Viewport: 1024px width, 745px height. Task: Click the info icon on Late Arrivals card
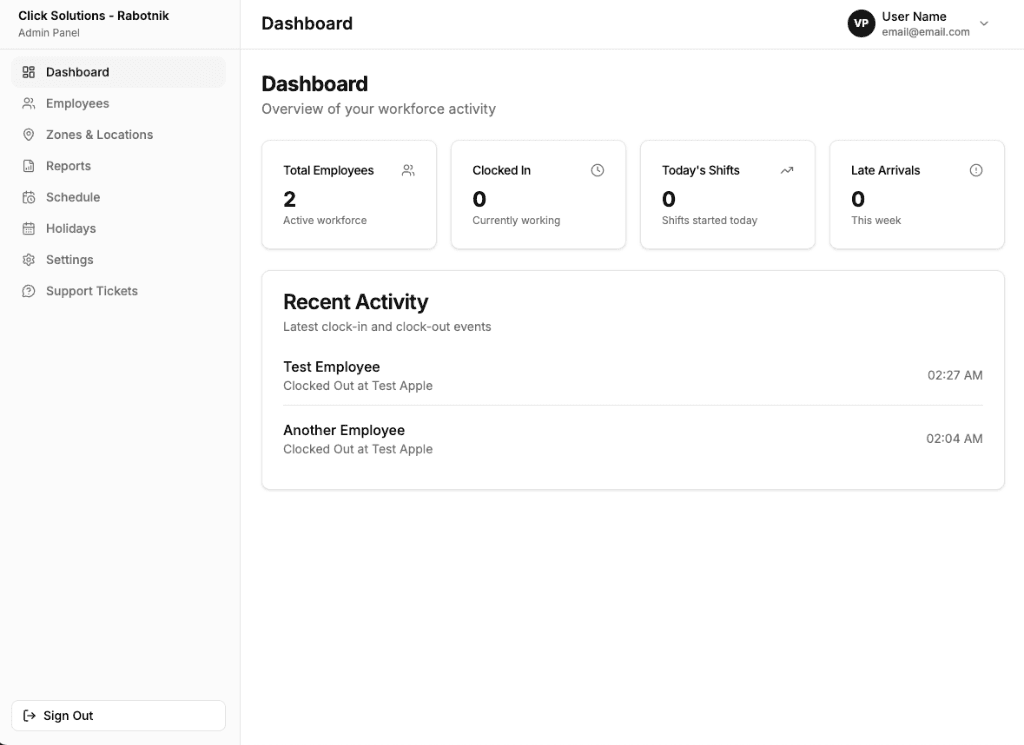click(976, 170)
